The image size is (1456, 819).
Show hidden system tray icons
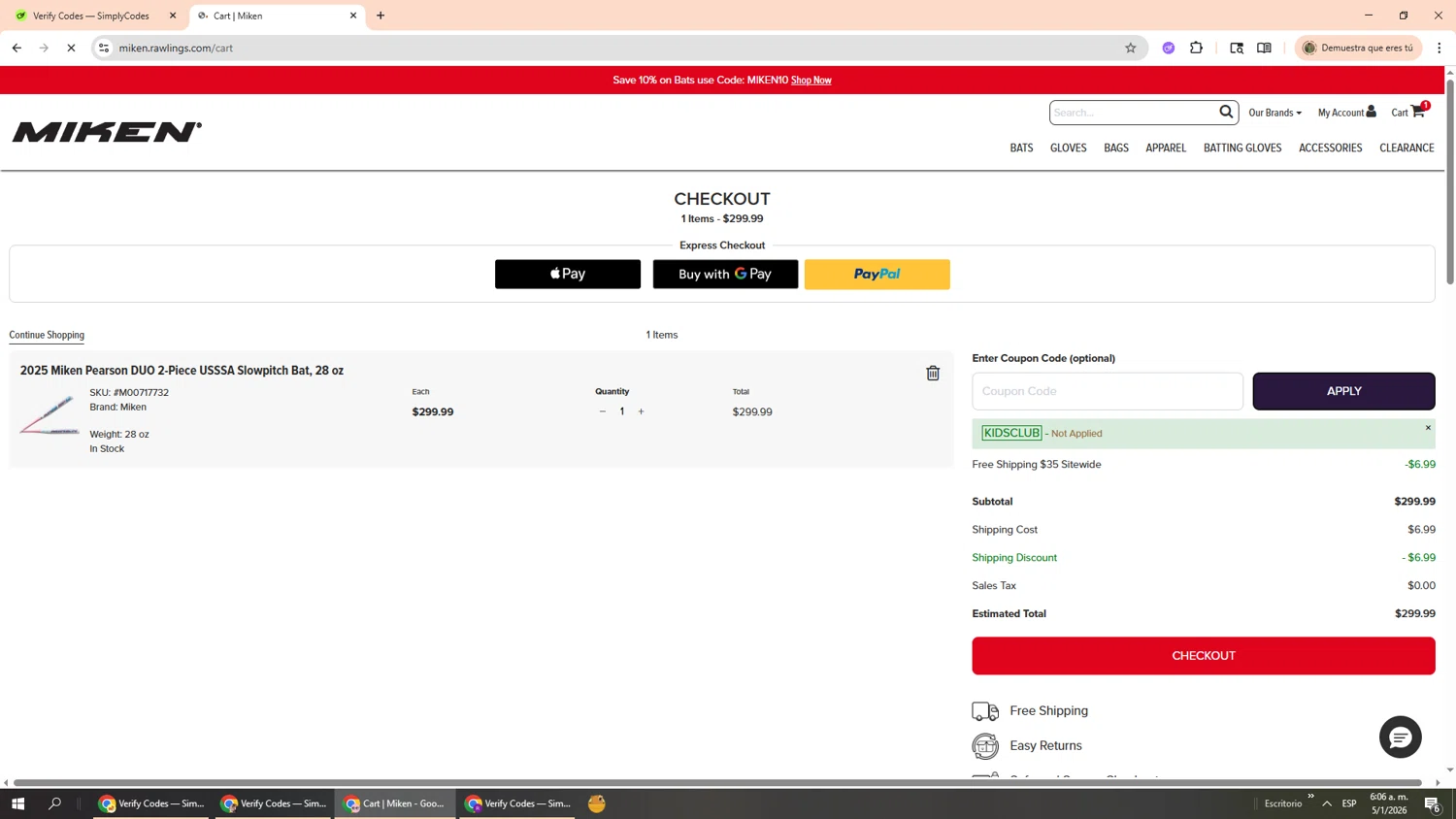tap(1327, 803)
